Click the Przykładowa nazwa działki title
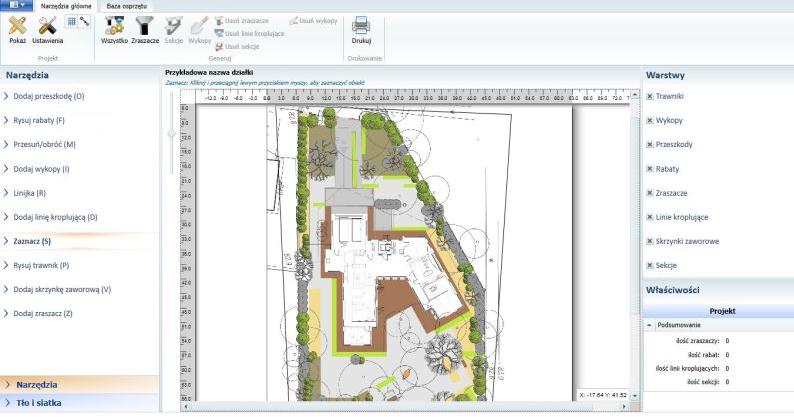 click(209, 72)
